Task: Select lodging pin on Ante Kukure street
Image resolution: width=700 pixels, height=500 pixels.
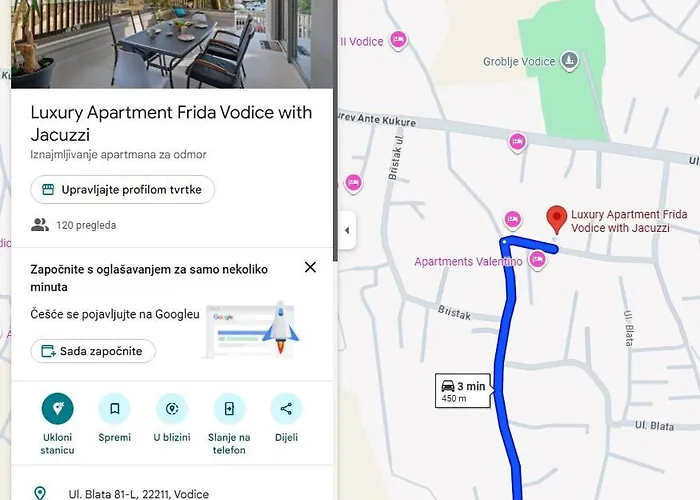Action: click(x=517, y=142)
